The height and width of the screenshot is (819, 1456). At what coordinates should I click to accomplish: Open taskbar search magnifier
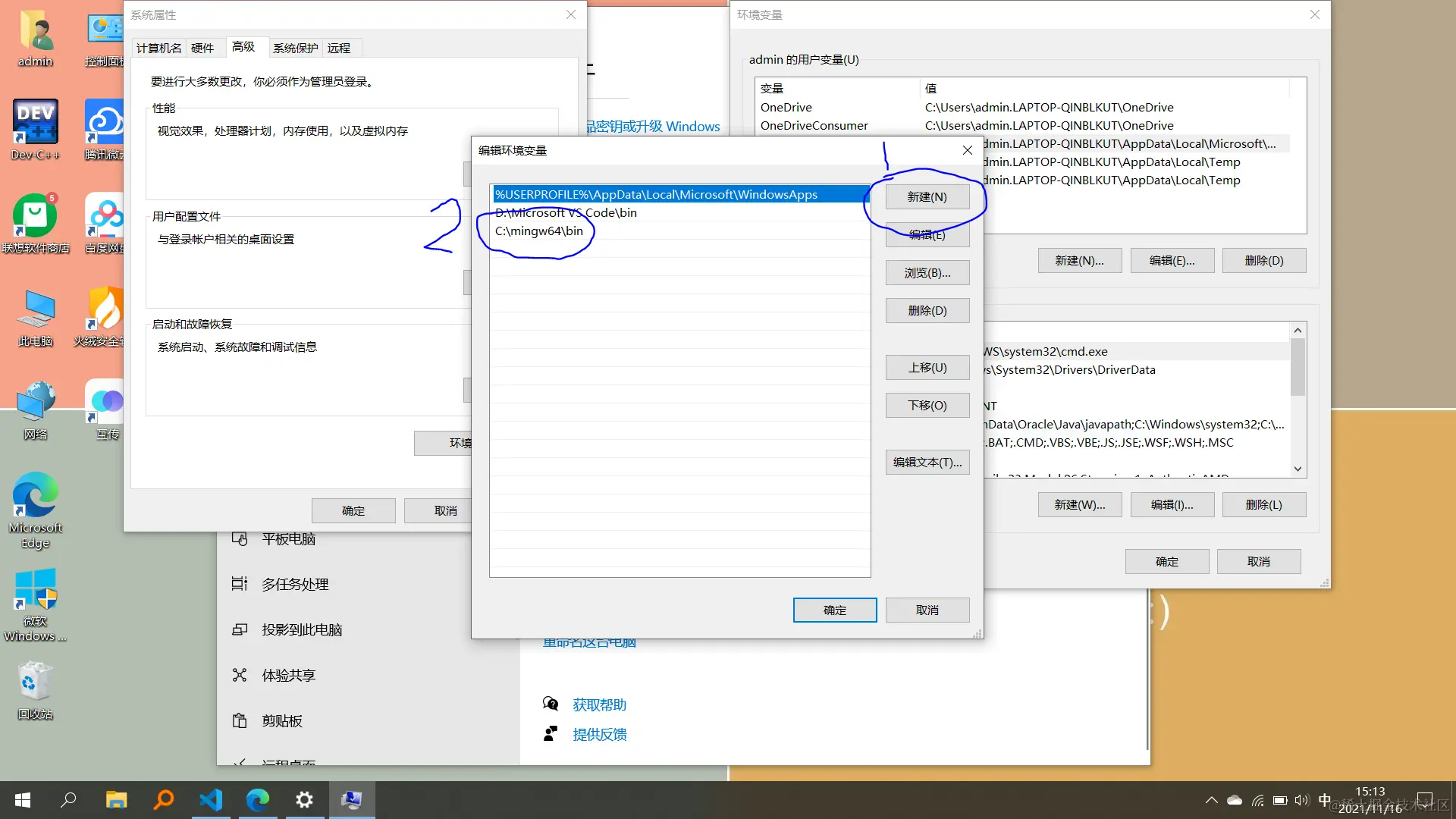(68, 800)
